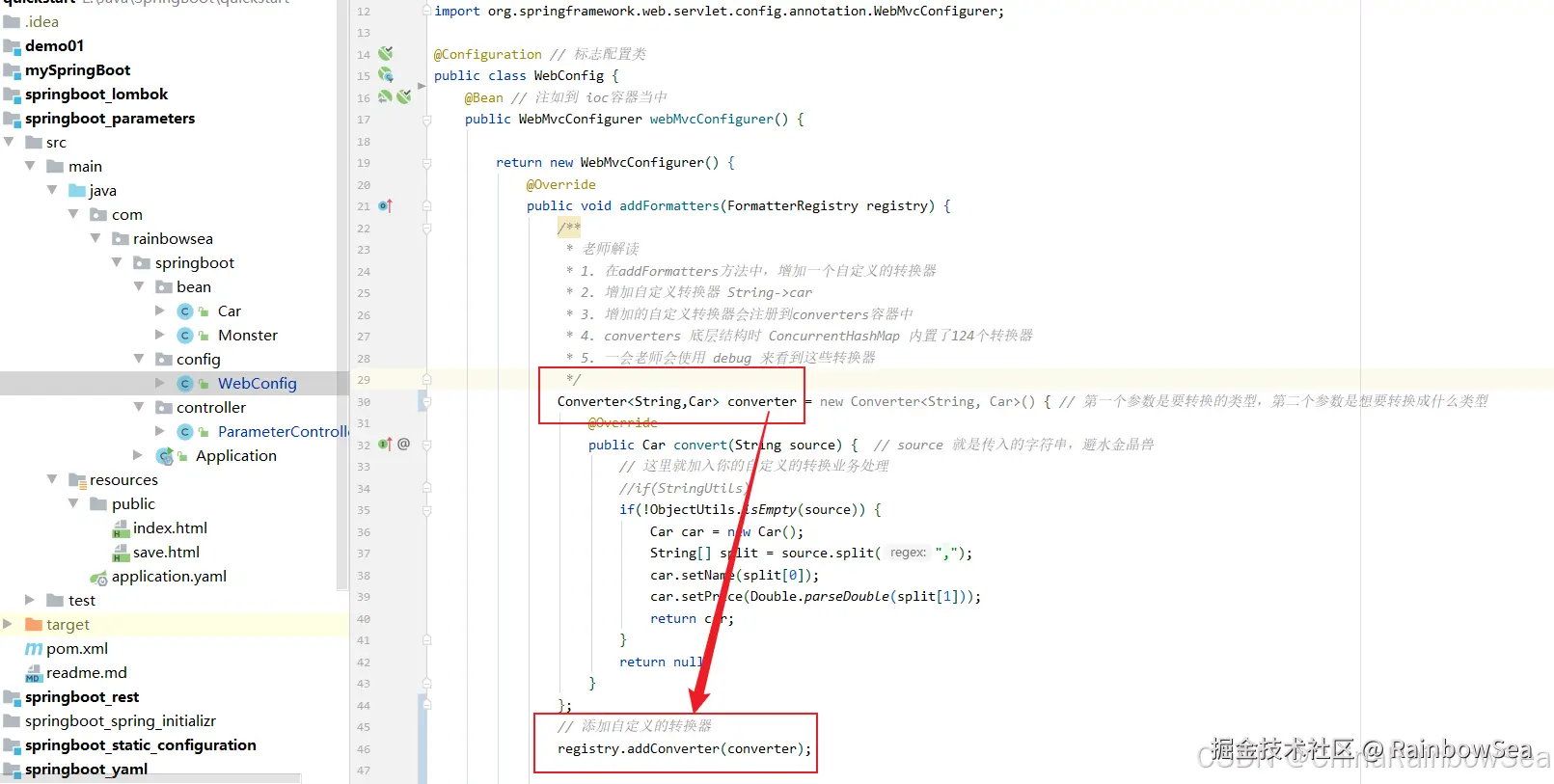Viewport: 1554px width, 784px height.
Task: Collapse the resources folder arrow
Action: [x=52, y=479]
